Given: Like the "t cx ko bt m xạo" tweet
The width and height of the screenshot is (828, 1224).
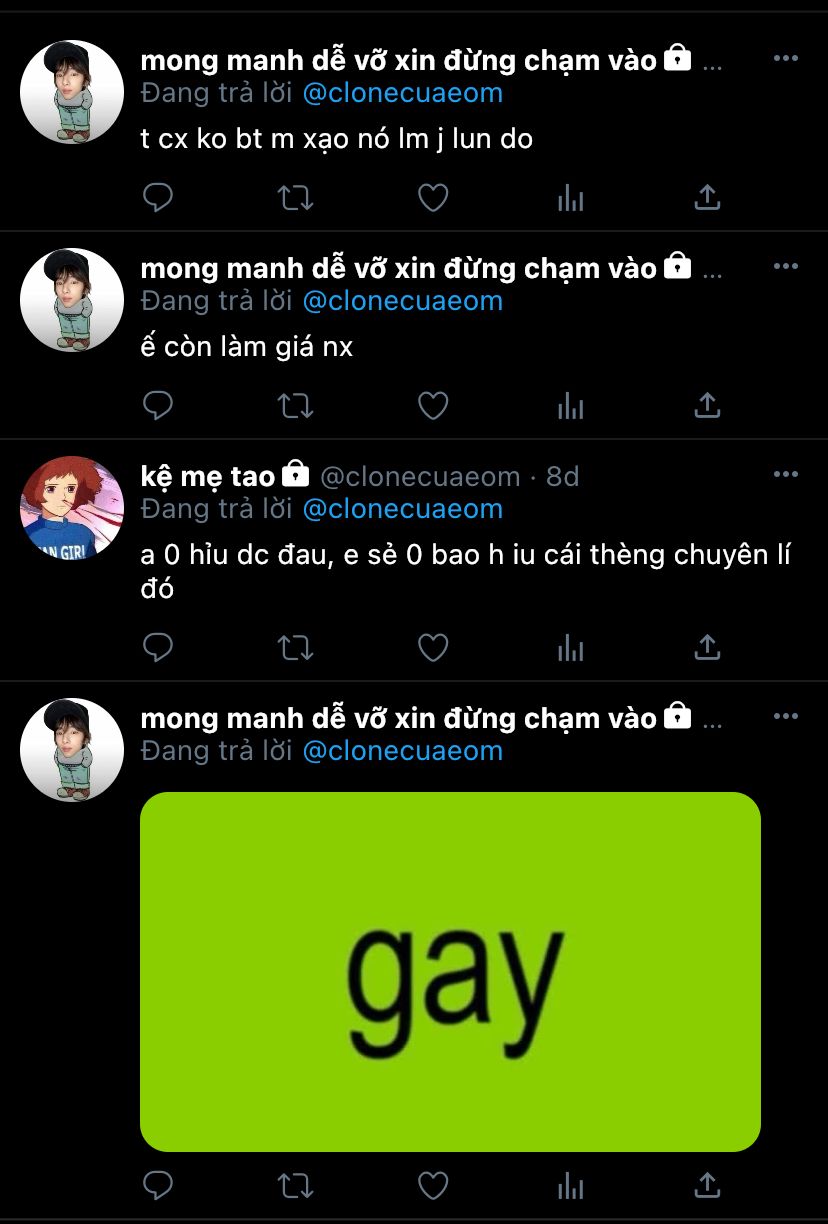Looking at the screenshot, I should [432, 197].
